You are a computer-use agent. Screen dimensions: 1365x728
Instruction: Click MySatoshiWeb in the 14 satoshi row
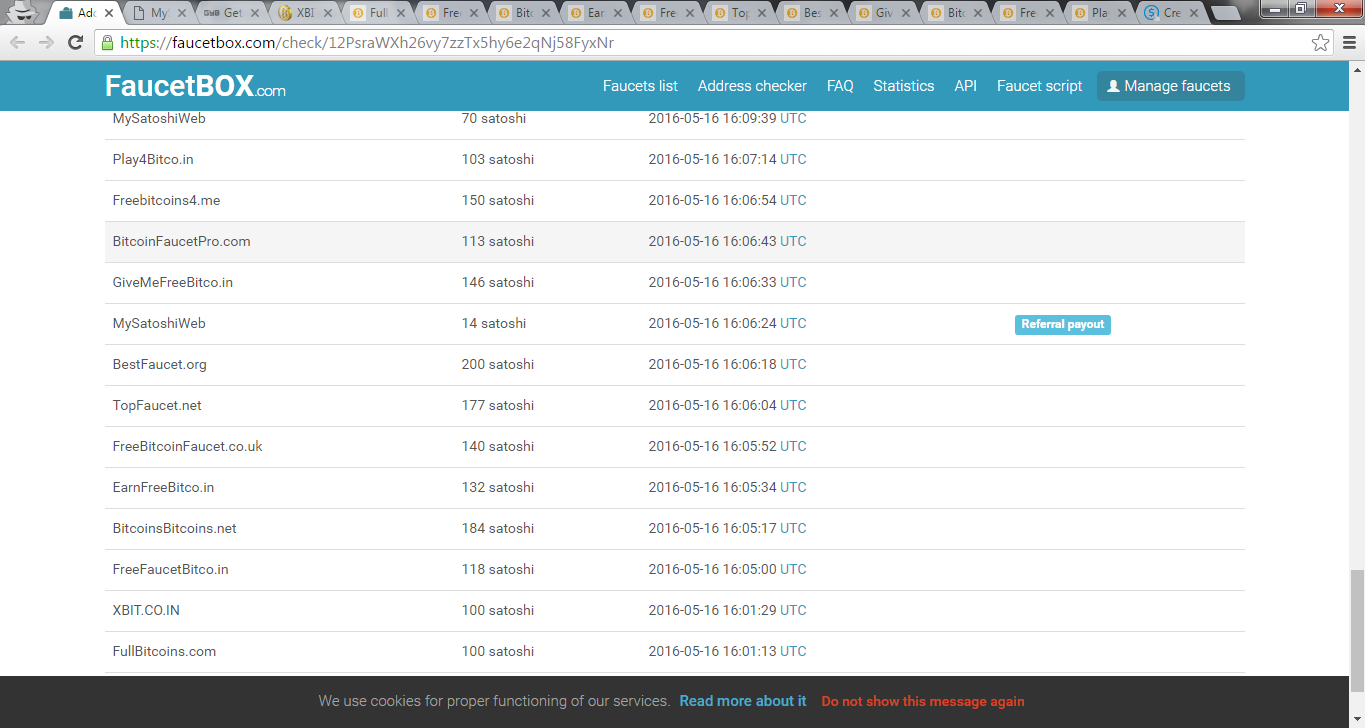[x=159, y=323]
